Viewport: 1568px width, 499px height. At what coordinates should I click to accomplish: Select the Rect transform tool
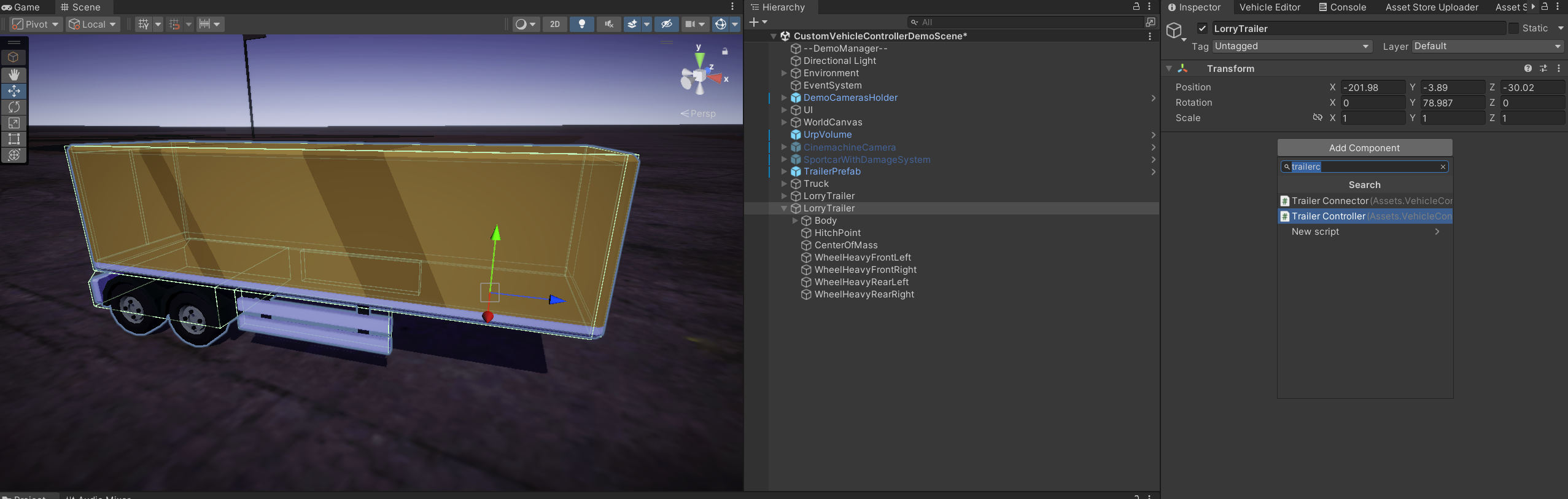(14, 139)
